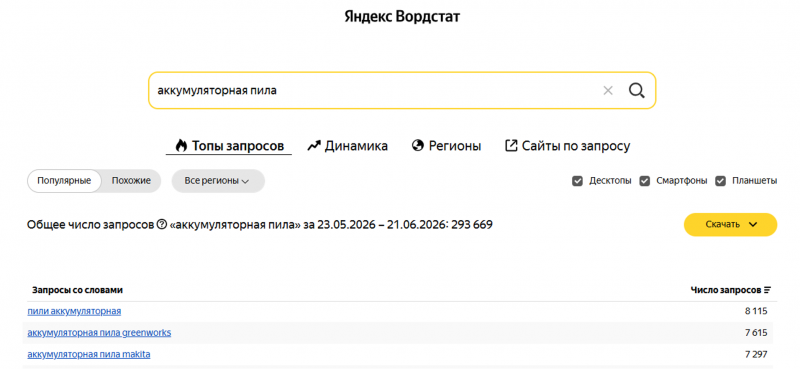Switch to the Динамика tab
Screen dimensions: 800x369
point(347,146)
